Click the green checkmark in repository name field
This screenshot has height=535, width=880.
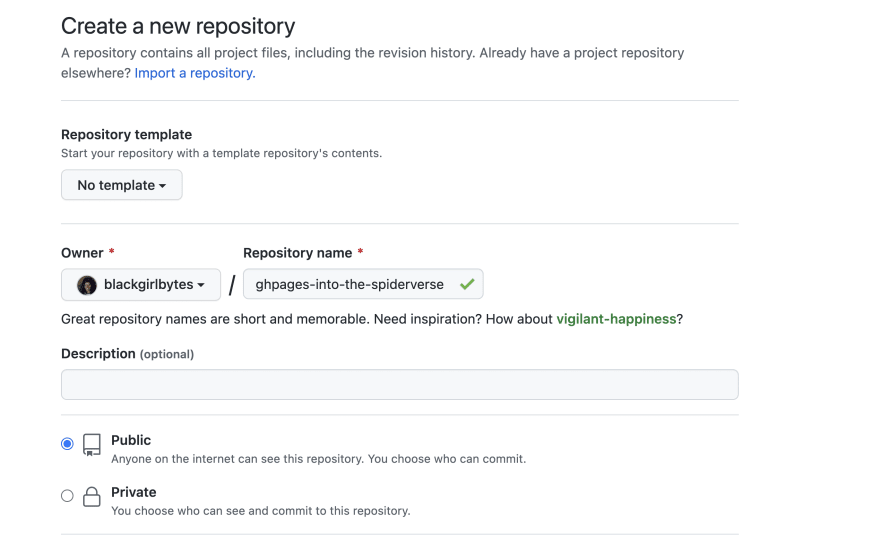pyautogui.click(x=467, y=285)
